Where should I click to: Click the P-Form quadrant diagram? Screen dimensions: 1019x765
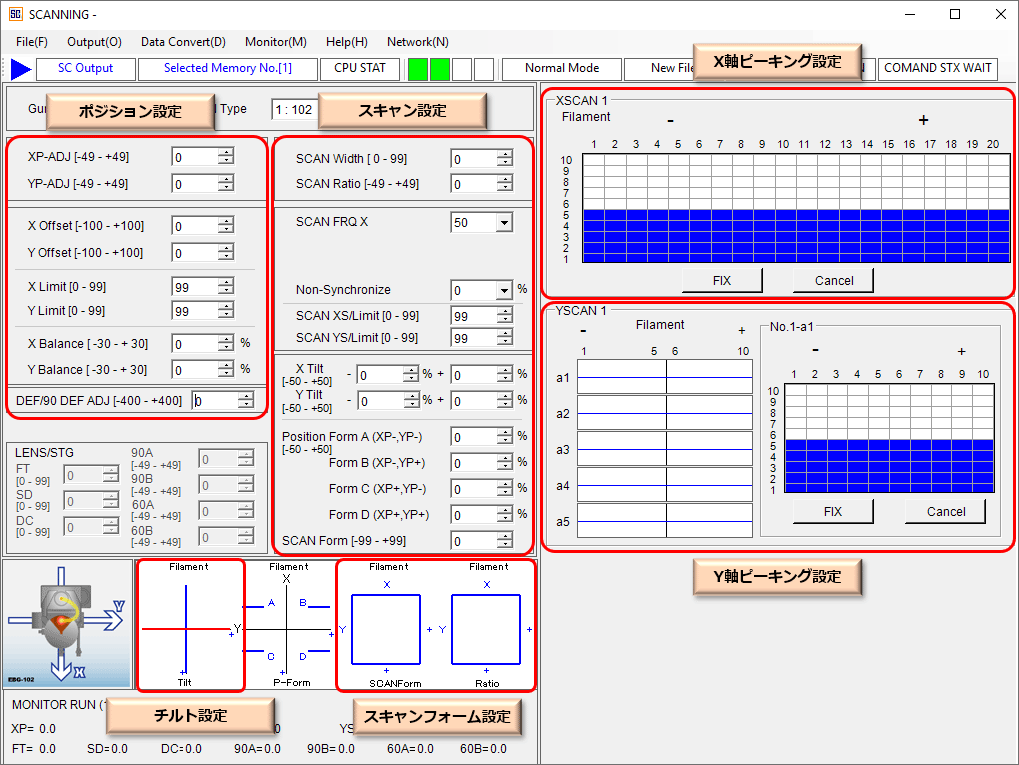289,630
